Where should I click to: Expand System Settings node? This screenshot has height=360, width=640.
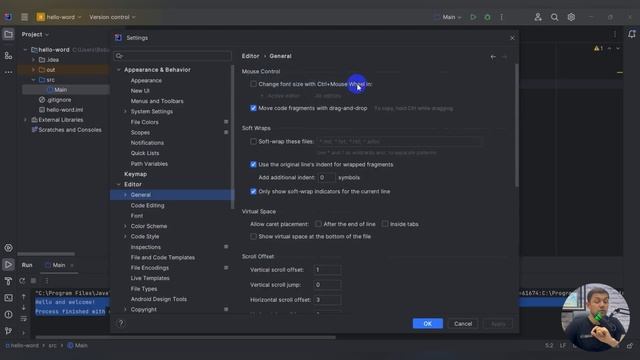125,111
